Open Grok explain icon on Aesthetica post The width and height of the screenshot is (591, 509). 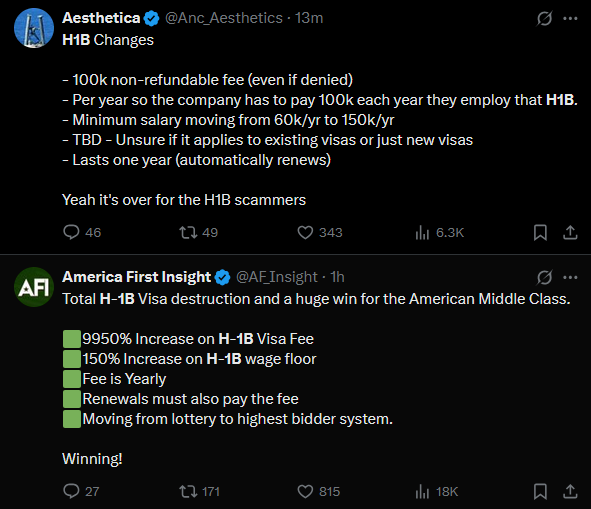[544, 18]
